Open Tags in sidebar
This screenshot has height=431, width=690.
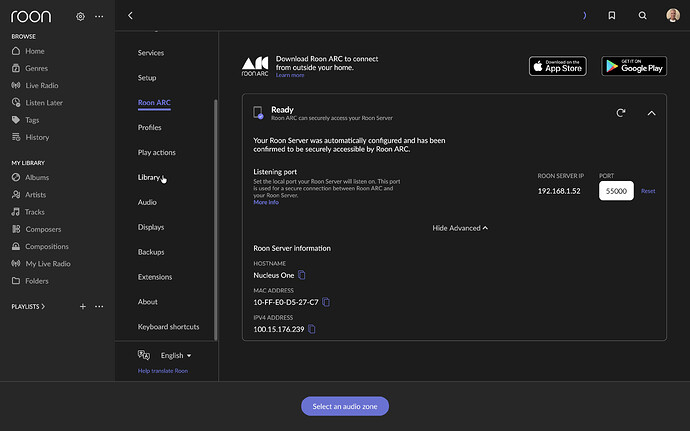coord(26,120)
